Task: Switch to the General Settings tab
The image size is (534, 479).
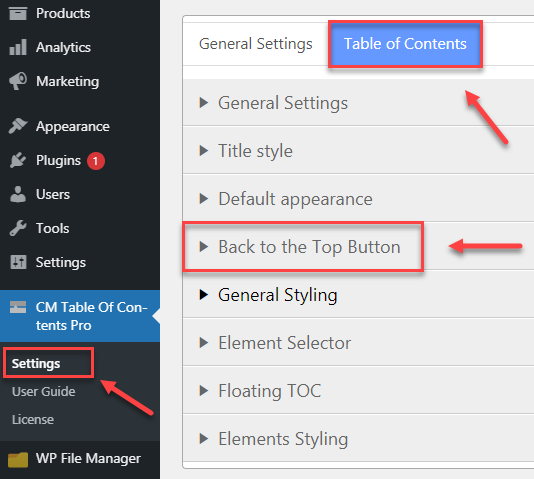Action: (255, 44)
